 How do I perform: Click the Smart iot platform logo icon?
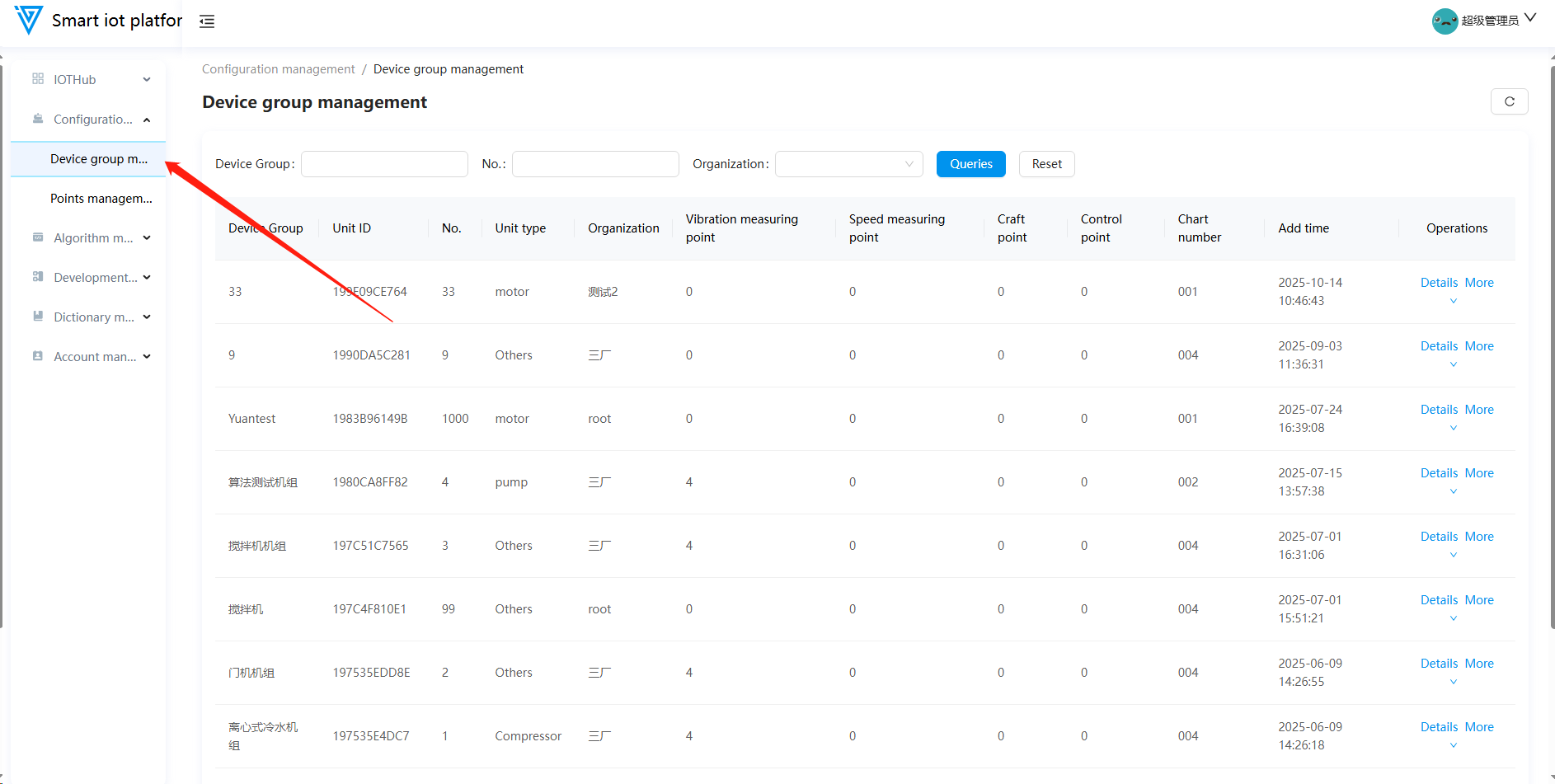click(x=29, y=20)
